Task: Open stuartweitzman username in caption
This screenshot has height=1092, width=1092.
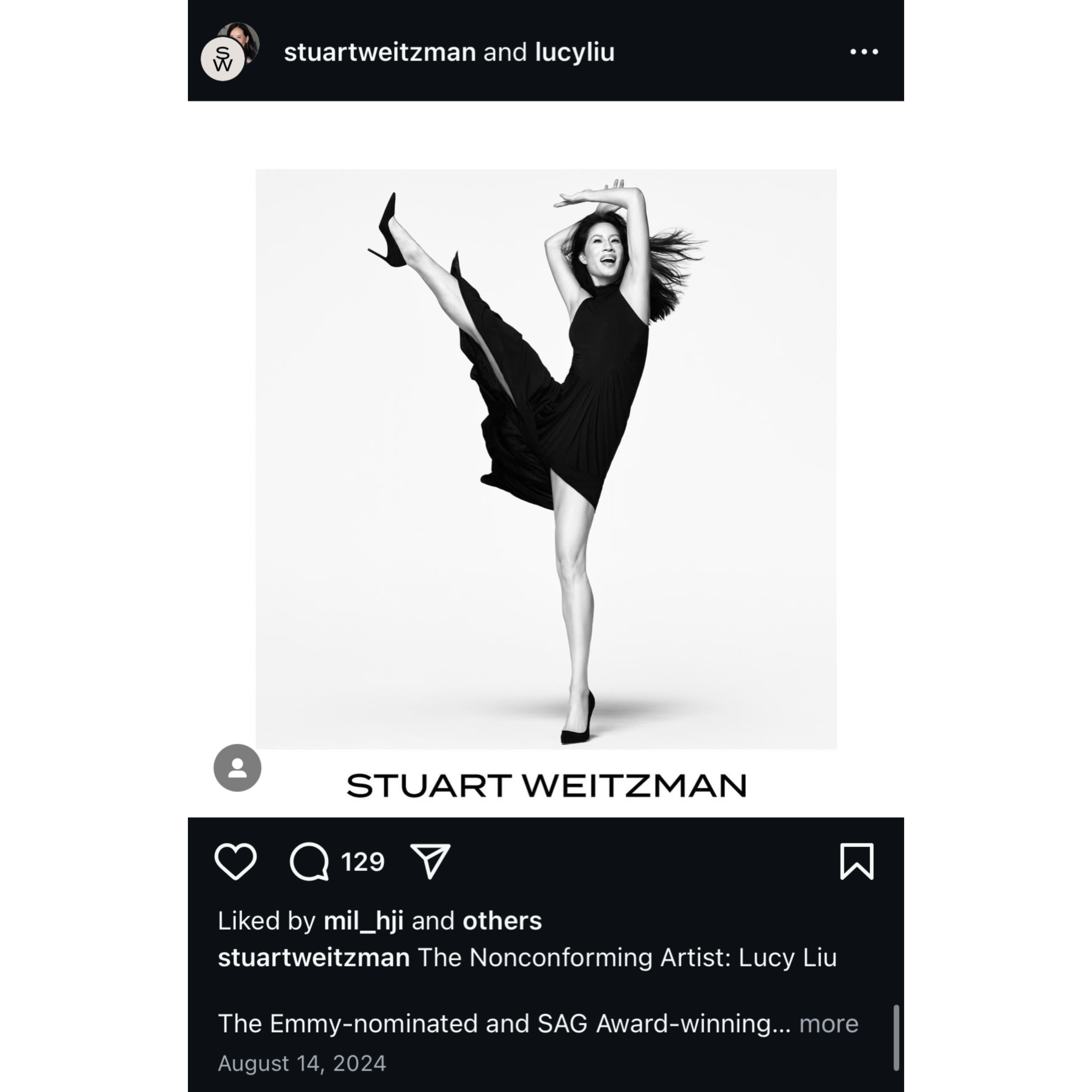Action: (x=314, y=957)
